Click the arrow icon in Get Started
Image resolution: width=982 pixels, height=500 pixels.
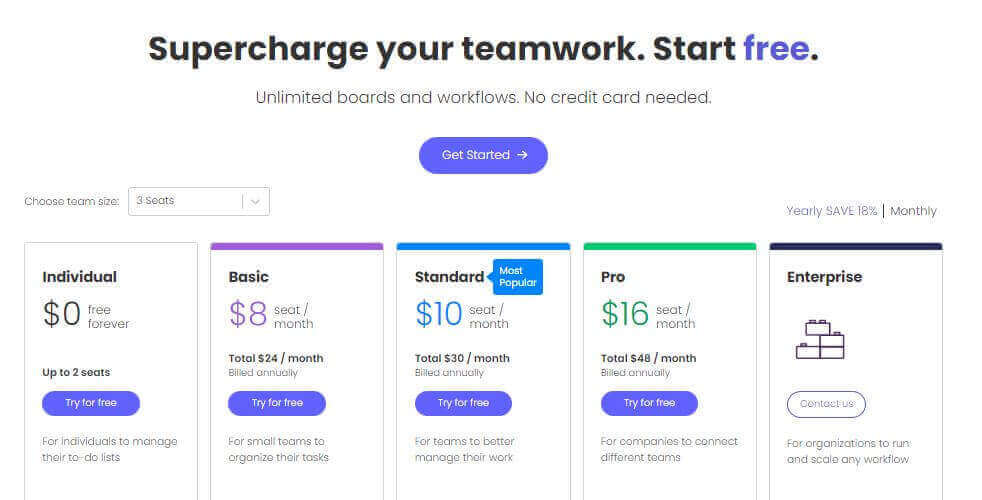click(x=522, y=155)
